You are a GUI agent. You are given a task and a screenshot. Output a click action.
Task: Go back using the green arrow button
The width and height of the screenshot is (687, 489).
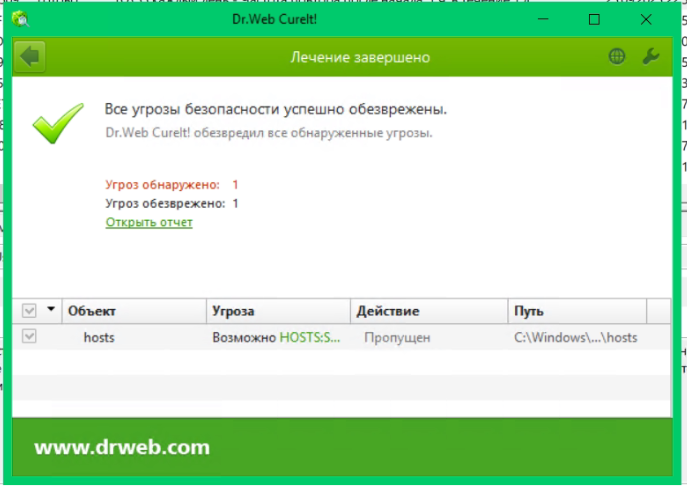[30, 57]
